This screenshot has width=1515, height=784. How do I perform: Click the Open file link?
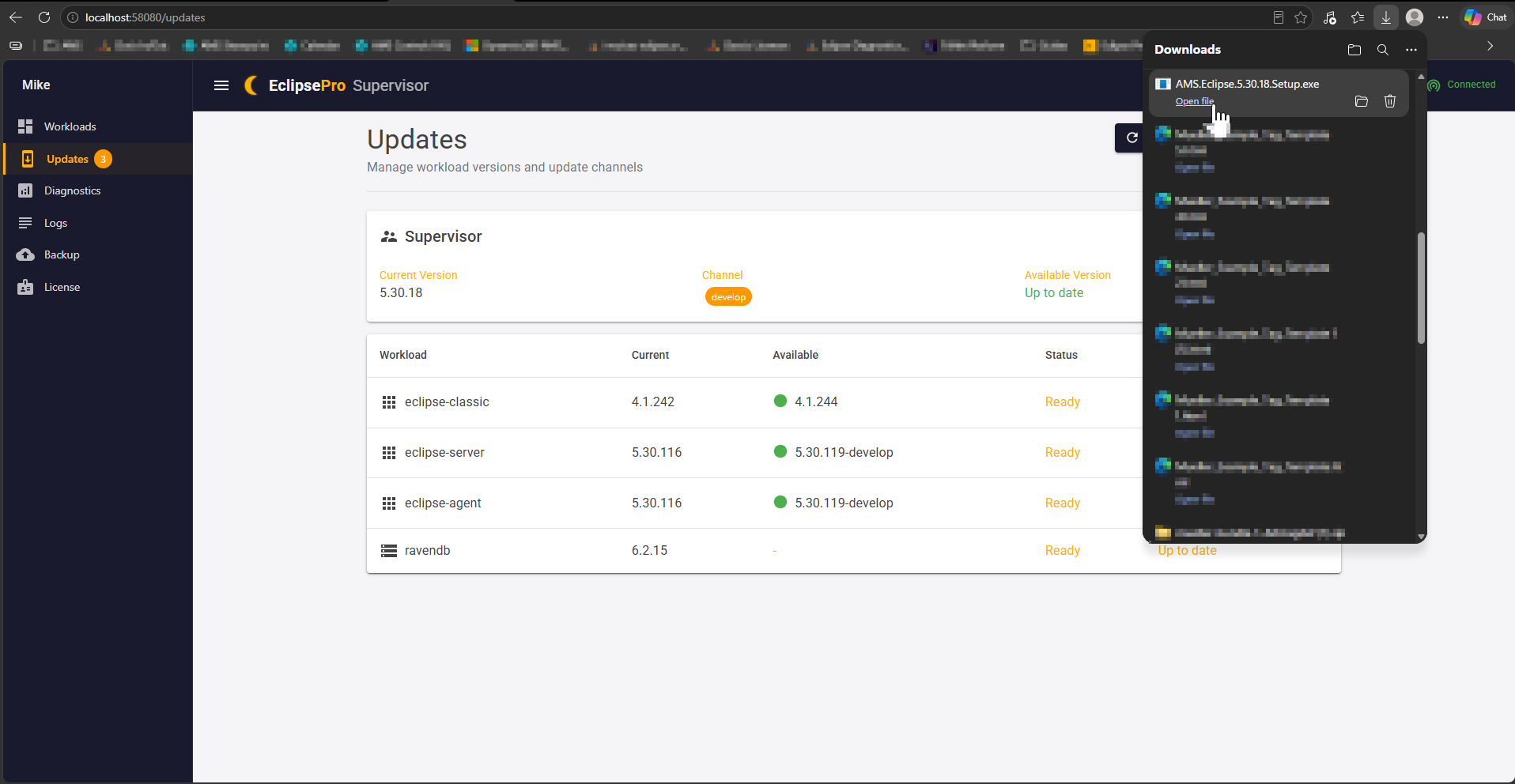1194,101
